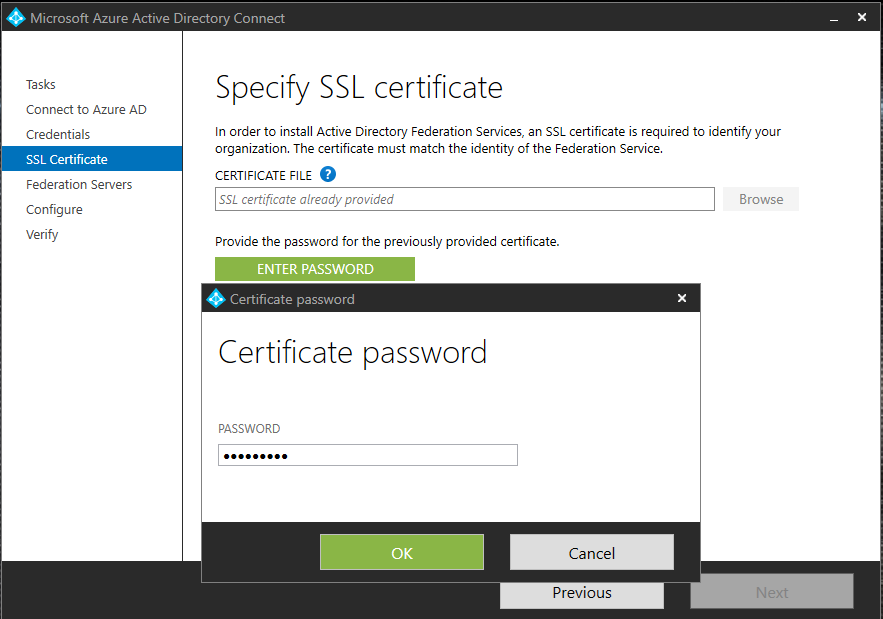This screenshot has height=619, width=883.
Task: Go to the Configure step
Action: [54, 210]
